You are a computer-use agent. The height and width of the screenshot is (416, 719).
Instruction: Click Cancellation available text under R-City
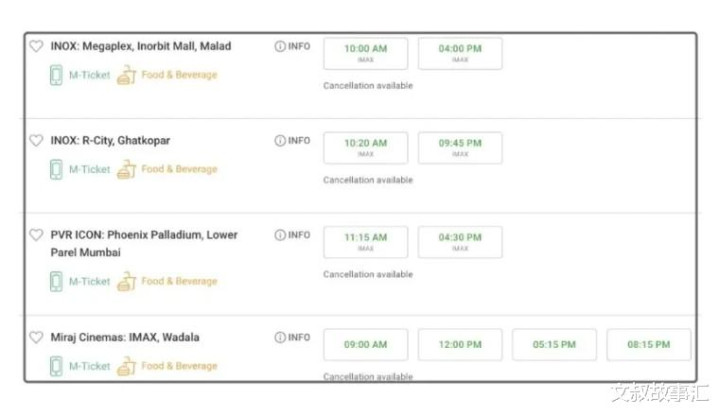368,180
